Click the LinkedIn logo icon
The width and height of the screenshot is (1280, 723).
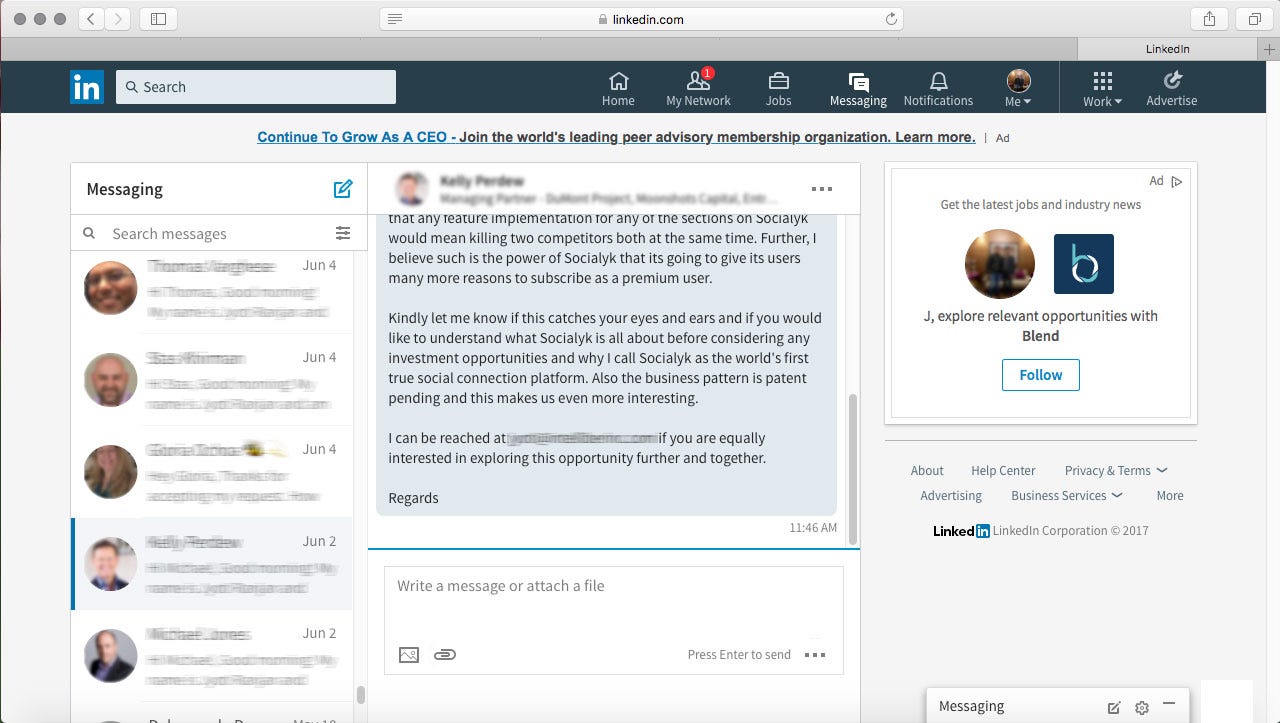pyautogui.click(x=87, y=87)
